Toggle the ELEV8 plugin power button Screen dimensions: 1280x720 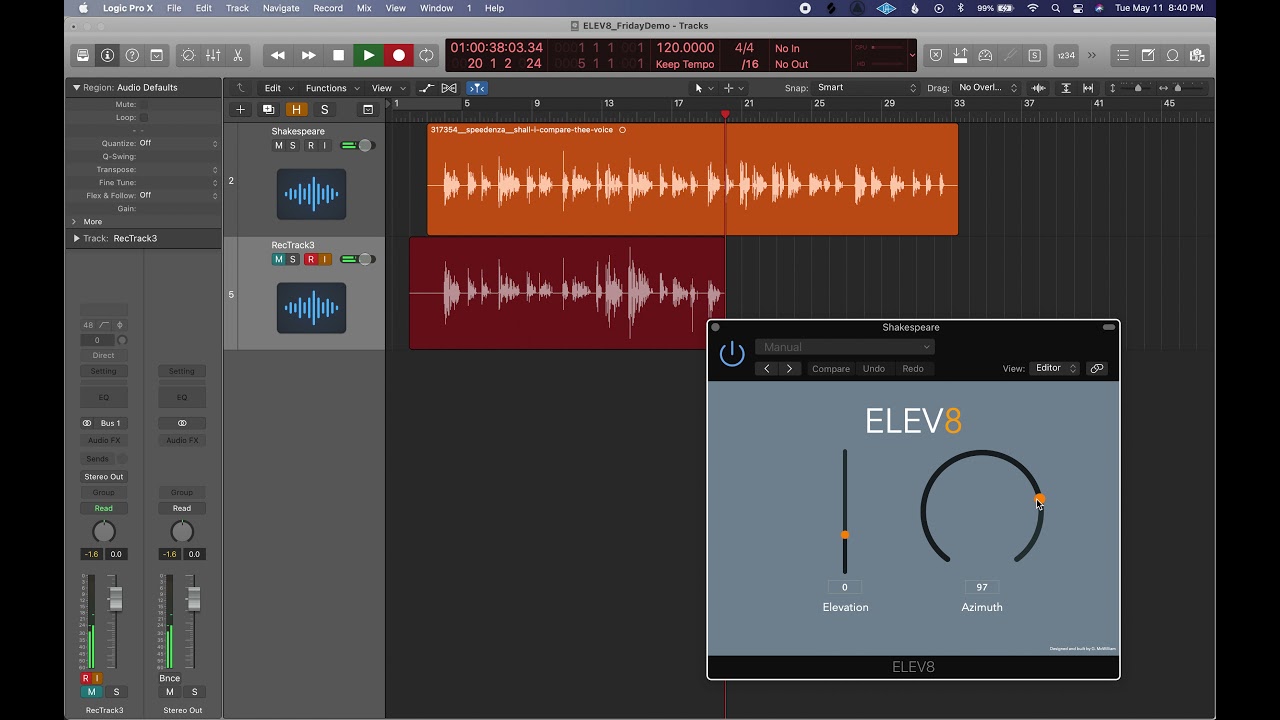click(x=732, y=353)
